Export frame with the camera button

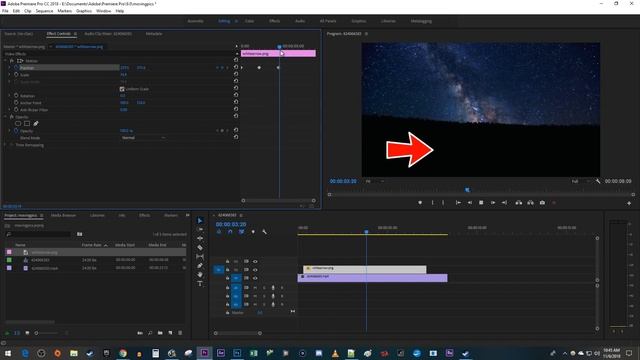coord(542,202)
